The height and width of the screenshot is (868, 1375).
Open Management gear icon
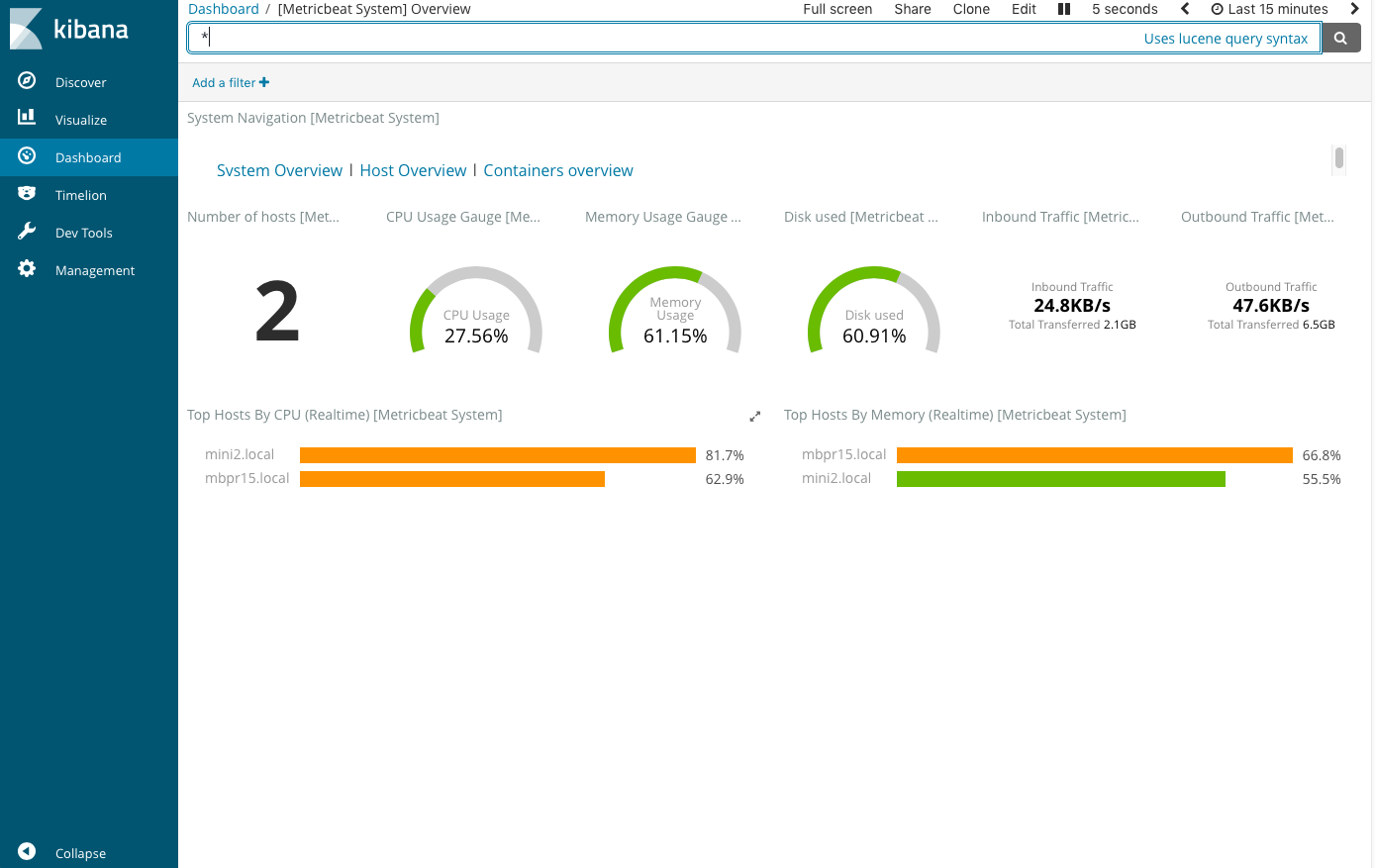point(27,269)
